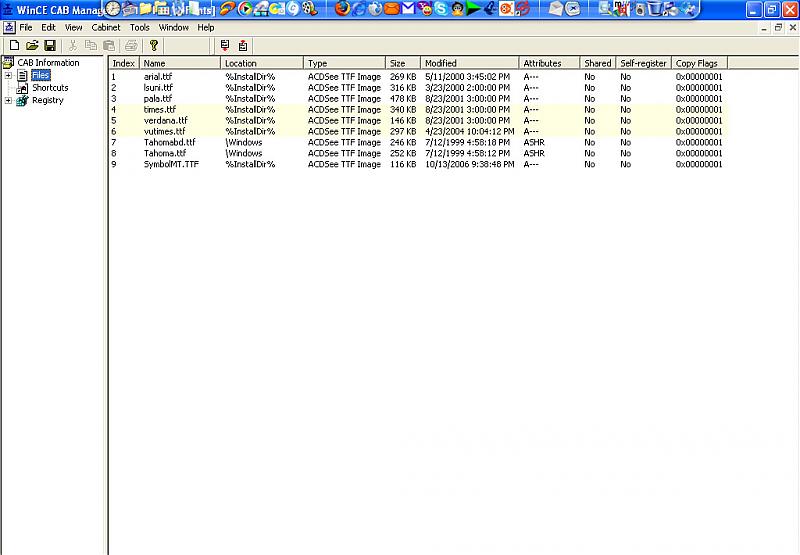Open the Tools menu

[x=139, y=28]
